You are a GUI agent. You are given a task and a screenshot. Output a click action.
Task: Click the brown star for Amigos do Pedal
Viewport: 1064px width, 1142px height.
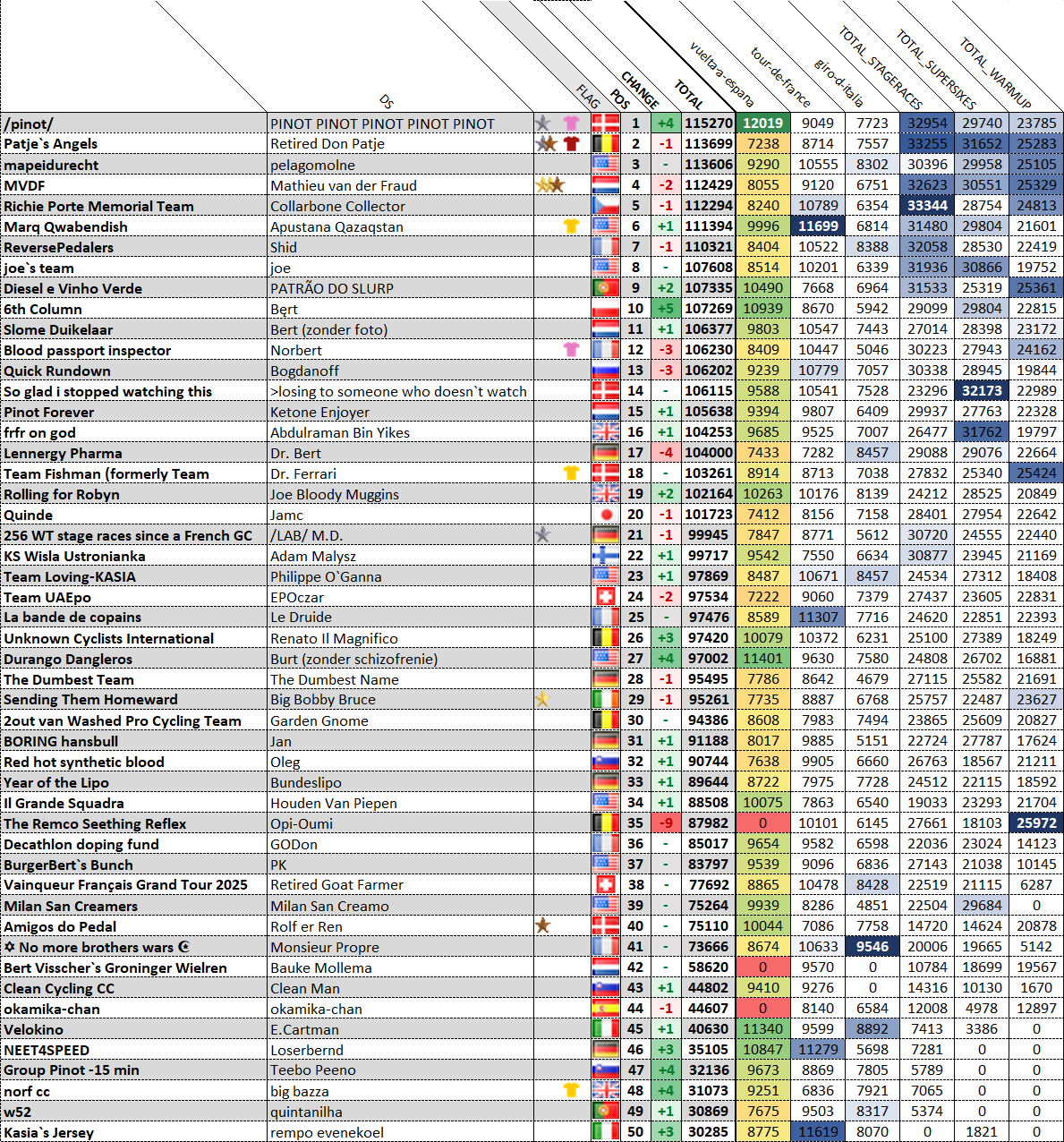(x=542, y=925)
